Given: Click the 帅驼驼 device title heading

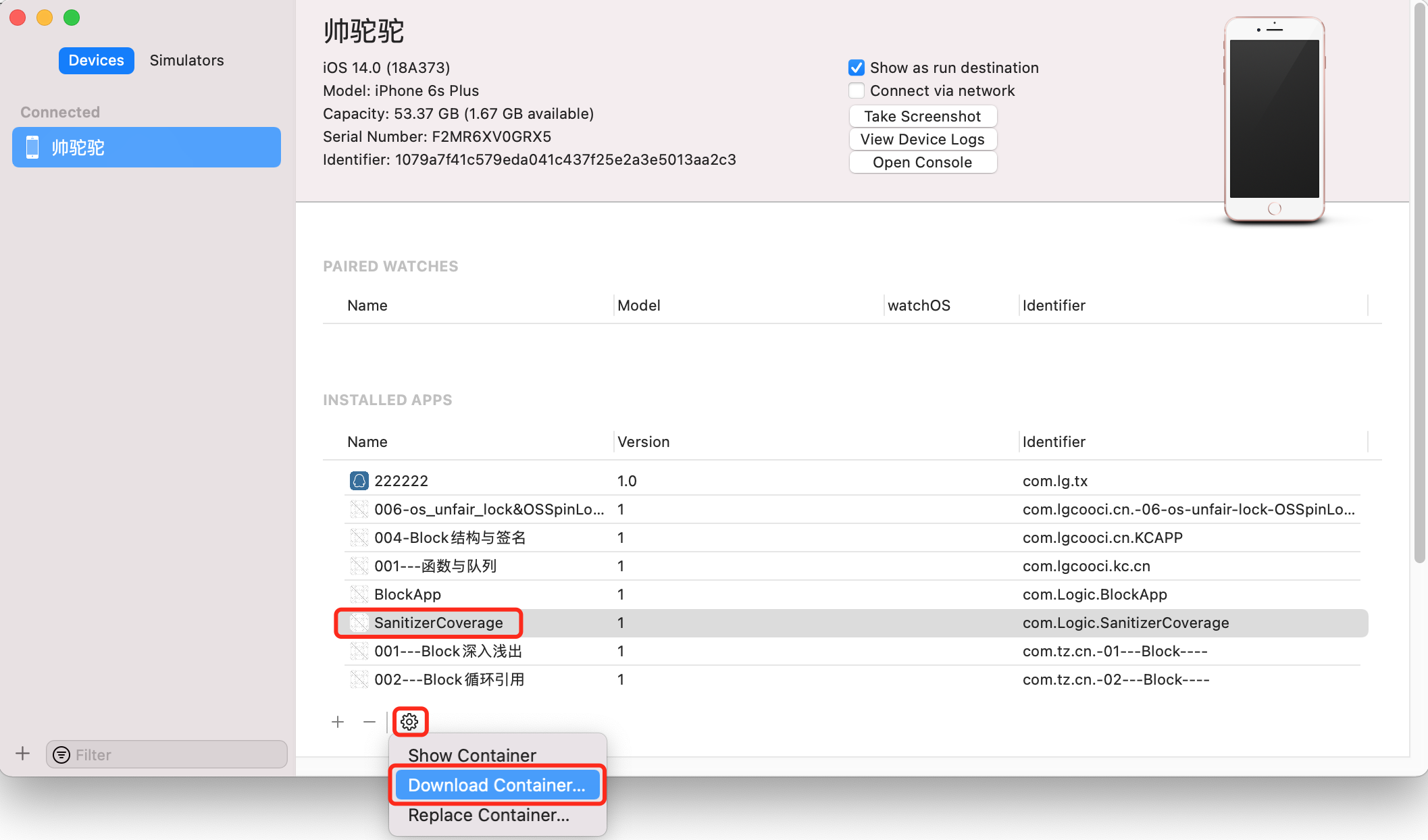Looking at the screenshot, I should [x=363, y=31].
